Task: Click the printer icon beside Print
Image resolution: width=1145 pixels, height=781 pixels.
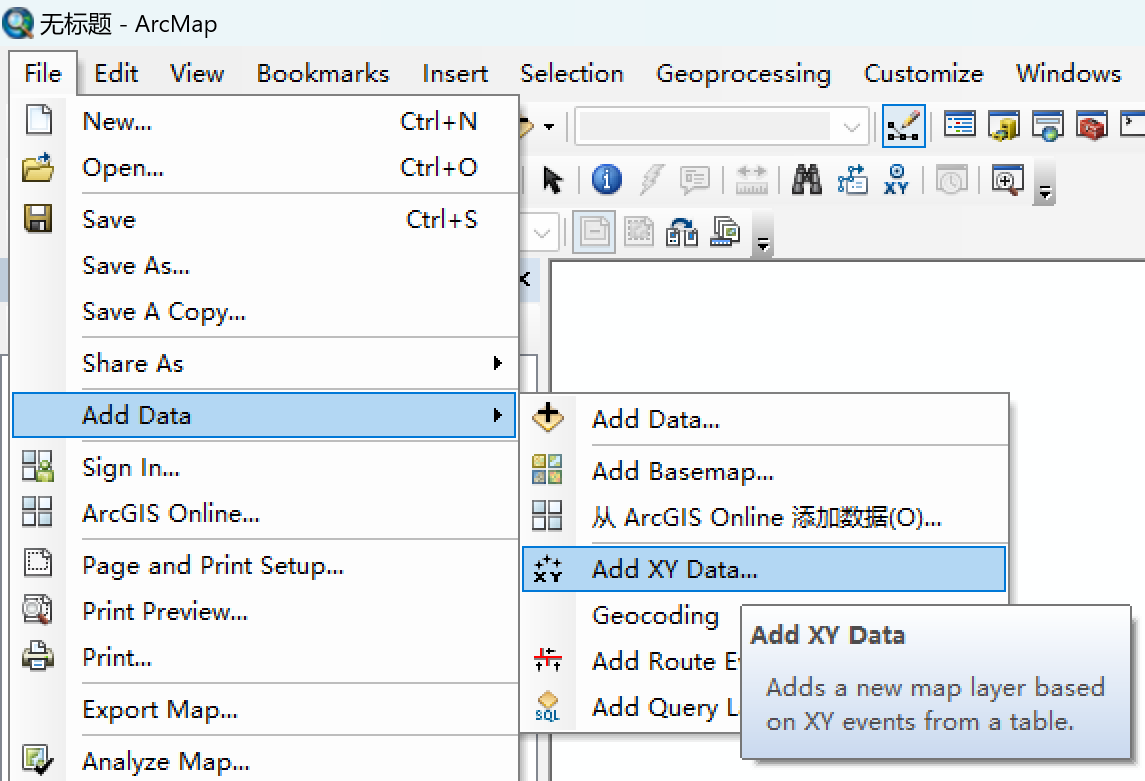Action: tap(37, 655)
